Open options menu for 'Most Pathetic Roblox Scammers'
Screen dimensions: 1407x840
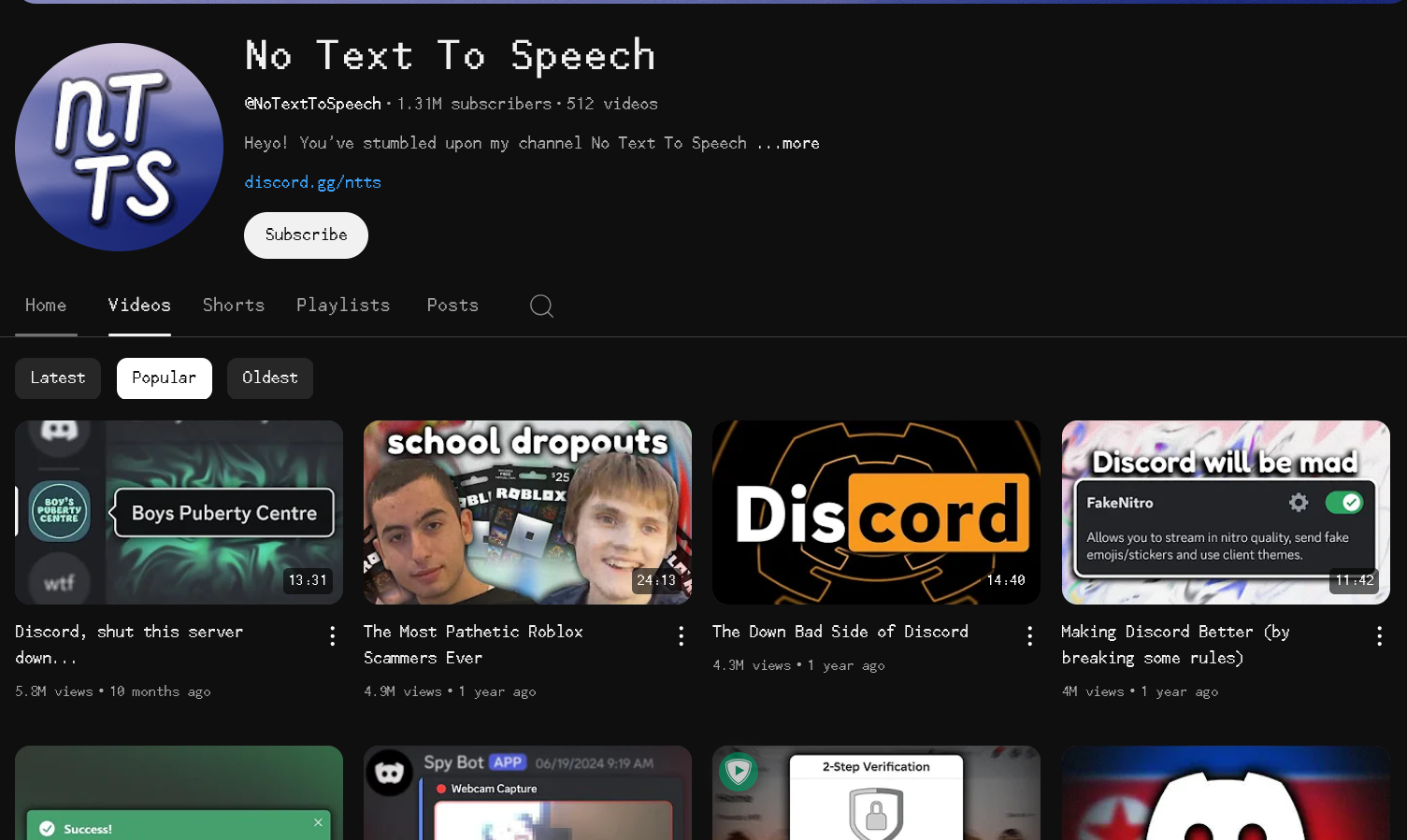682,636
